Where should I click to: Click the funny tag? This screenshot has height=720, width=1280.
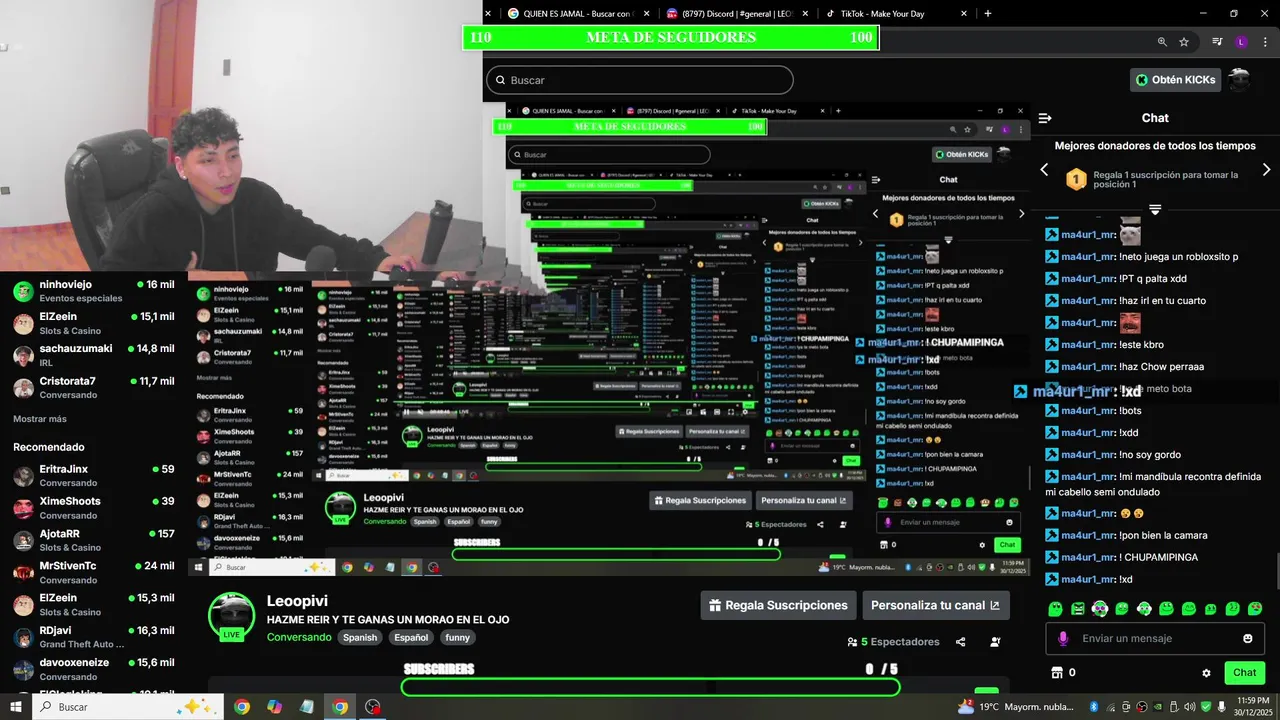(457, 638)
